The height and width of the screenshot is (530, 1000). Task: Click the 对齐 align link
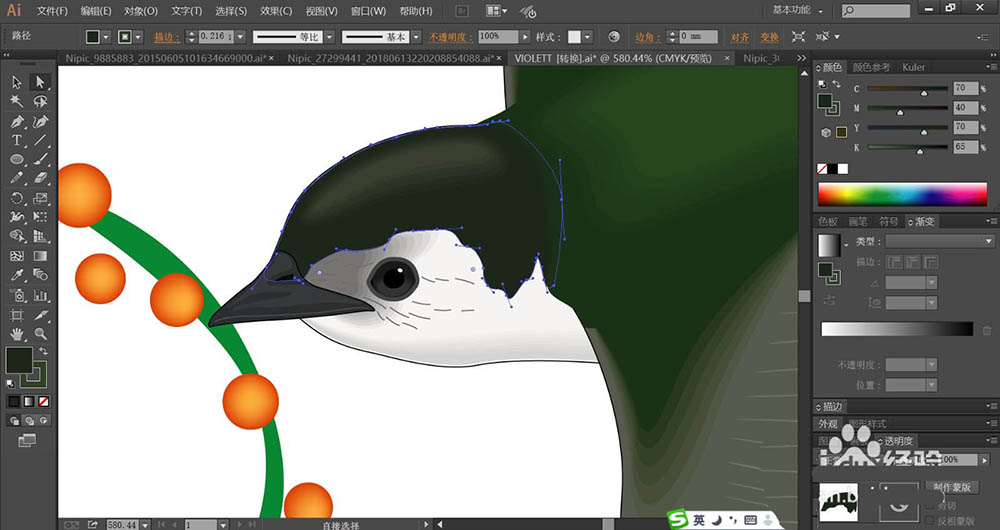point(740,37)
